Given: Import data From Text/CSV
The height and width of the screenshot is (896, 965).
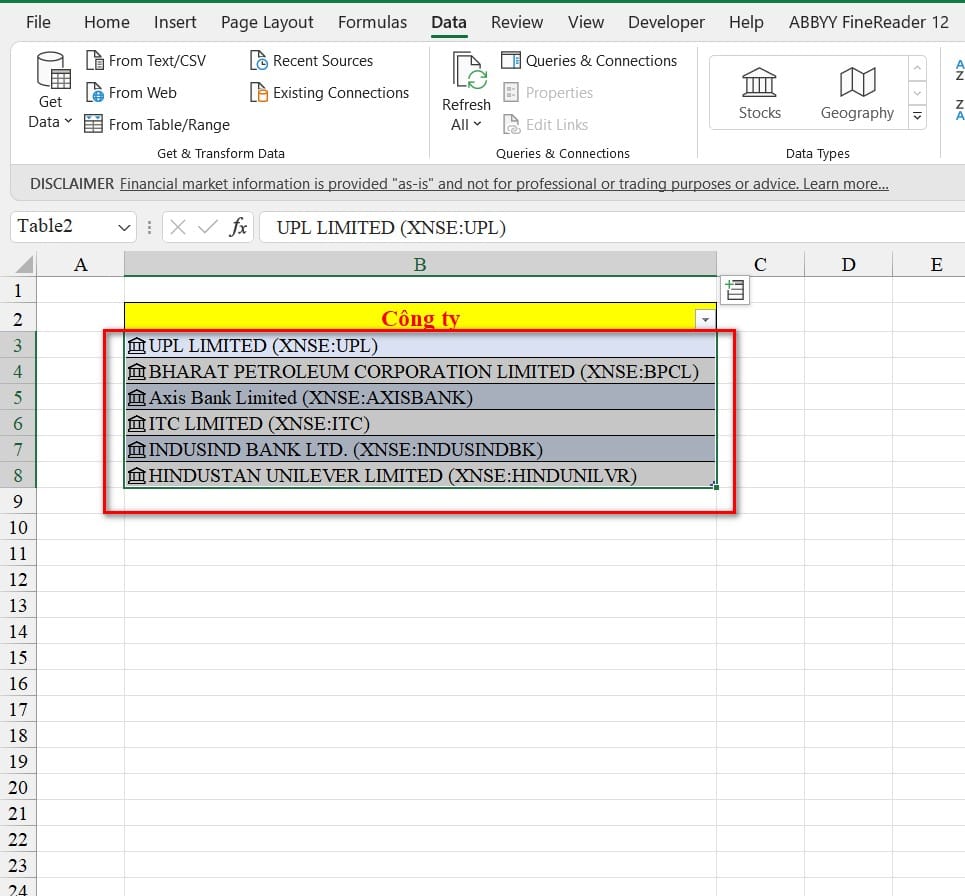Looking at the screenshot, I should click(x=146, y=60).
